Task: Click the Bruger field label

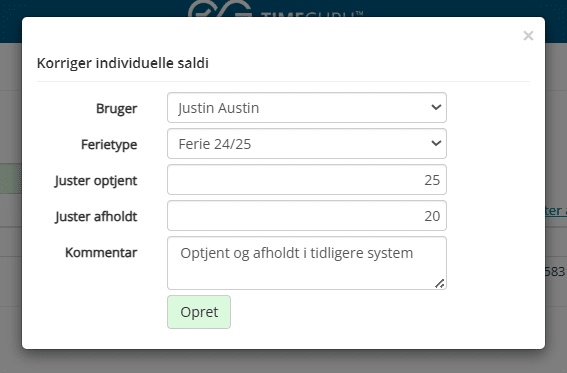Action: click(116, 108)
